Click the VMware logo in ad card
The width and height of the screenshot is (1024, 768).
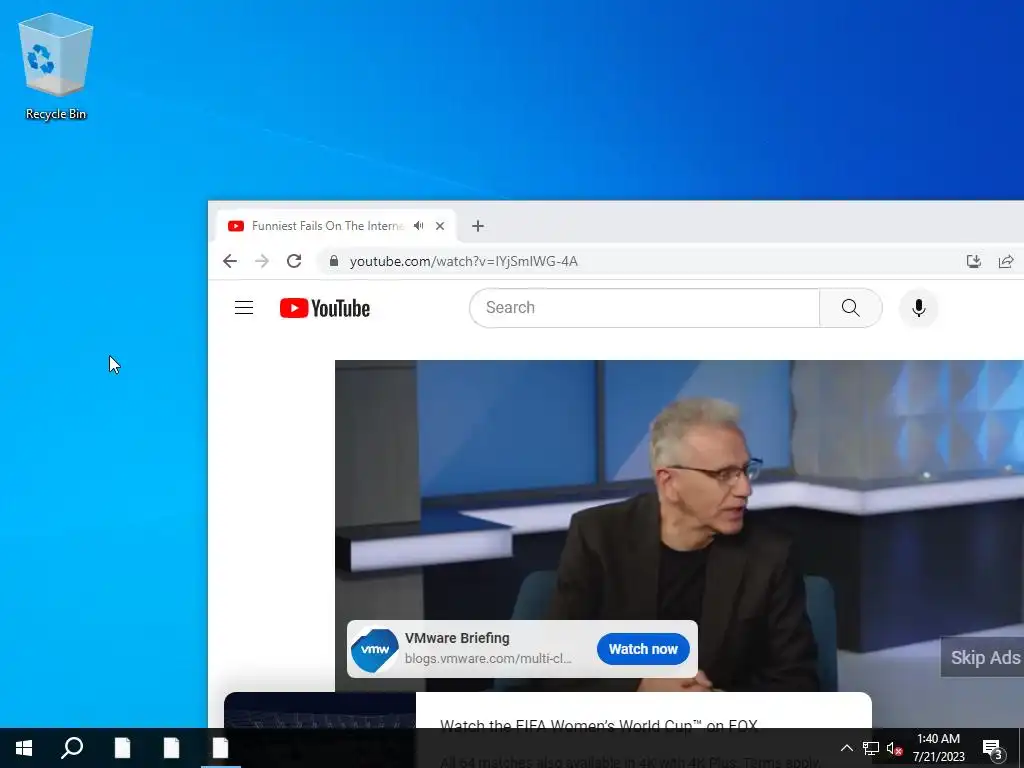[375, 649]
